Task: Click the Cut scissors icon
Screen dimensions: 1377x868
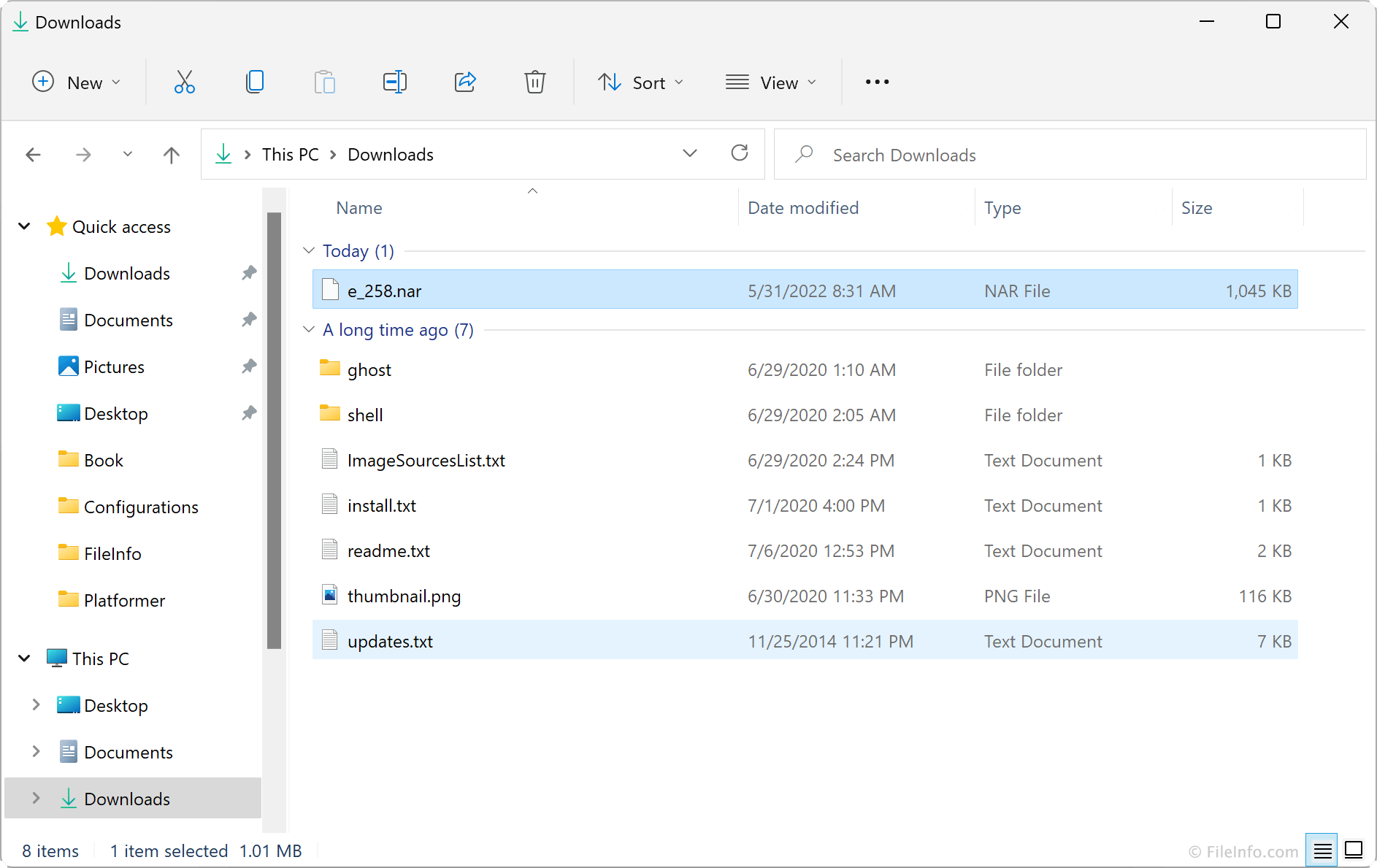Action: tap(185, 82)
